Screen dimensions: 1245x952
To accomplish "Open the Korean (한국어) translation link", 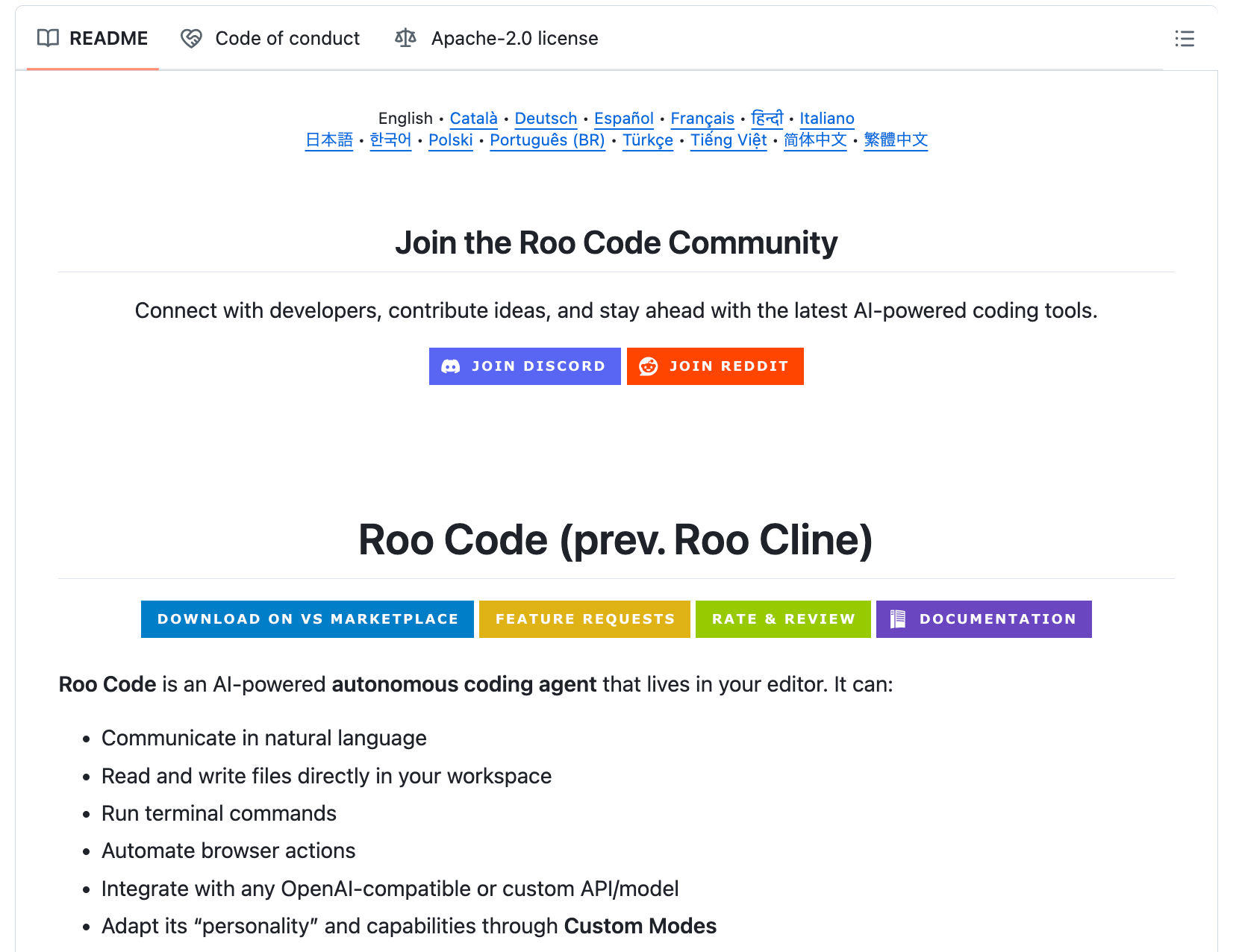I will [390, 140].
